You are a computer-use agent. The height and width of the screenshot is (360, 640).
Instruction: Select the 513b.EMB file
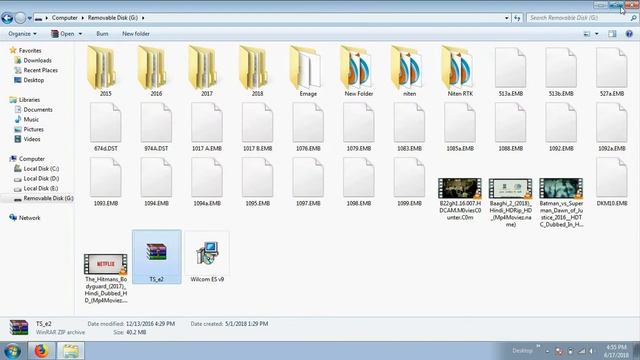tap(561, 71)
